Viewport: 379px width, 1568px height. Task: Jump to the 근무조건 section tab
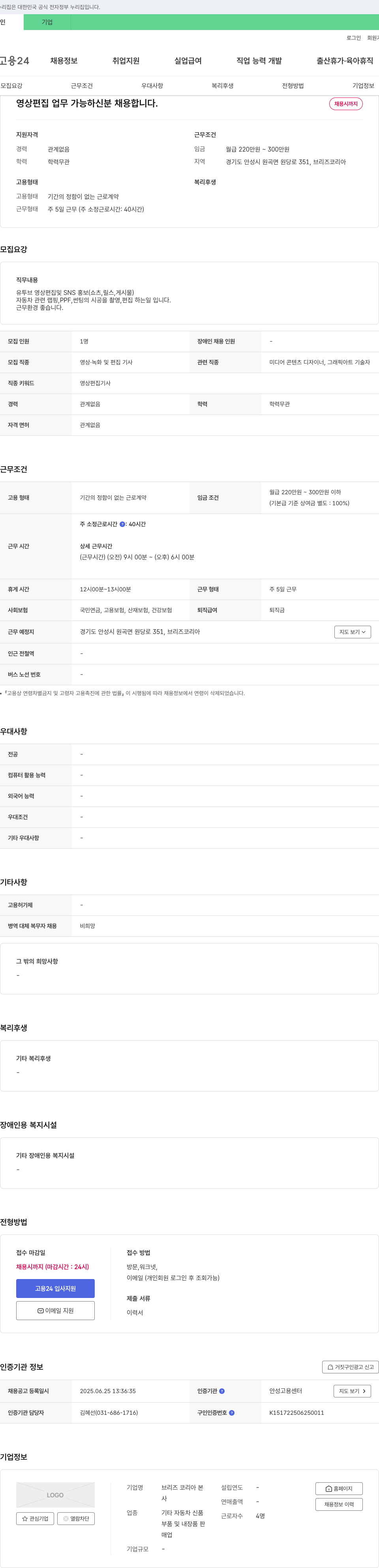click(x=81, y=86)
